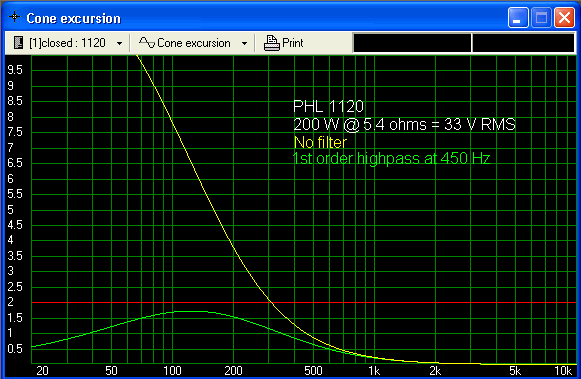Image resolution: width=581 pixels, height=379 pixels.
Task: Click the cone excursion waveform icon
Action: pos(147,43)
